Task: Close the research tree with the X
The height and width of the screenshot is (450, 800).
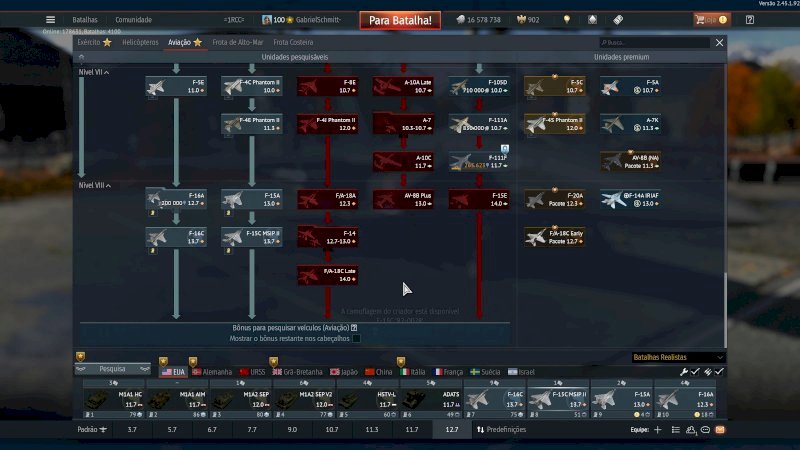Action: coord(719,43)
